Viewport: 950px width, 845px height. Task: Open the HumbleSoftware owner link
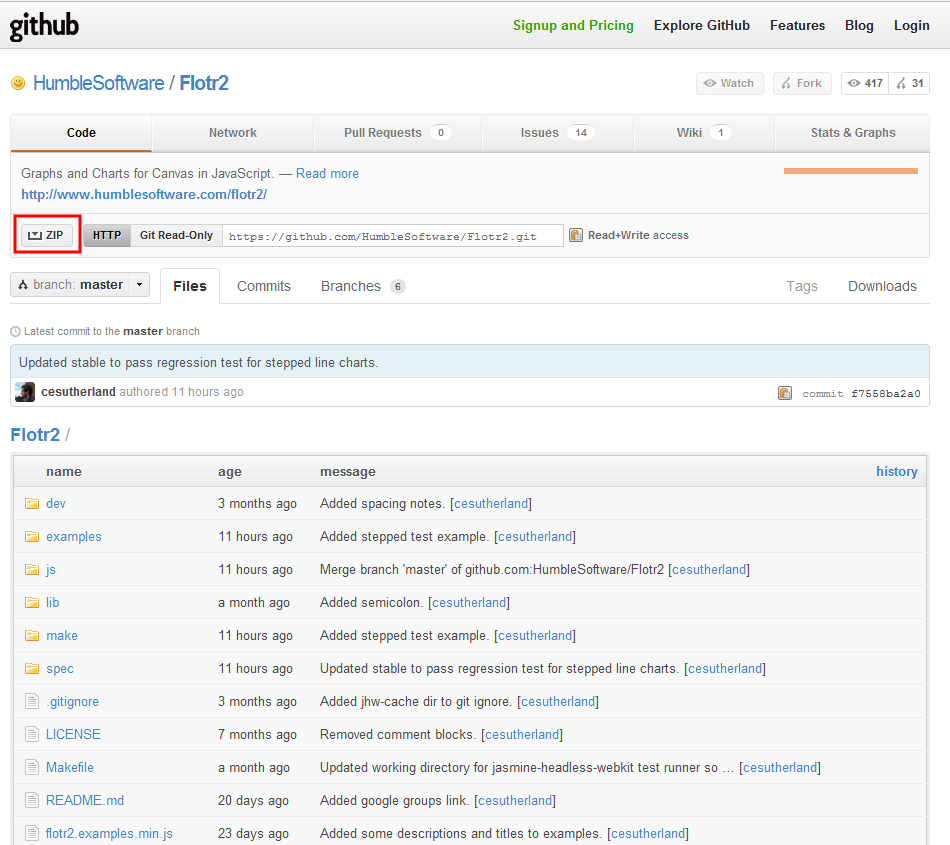98,83
